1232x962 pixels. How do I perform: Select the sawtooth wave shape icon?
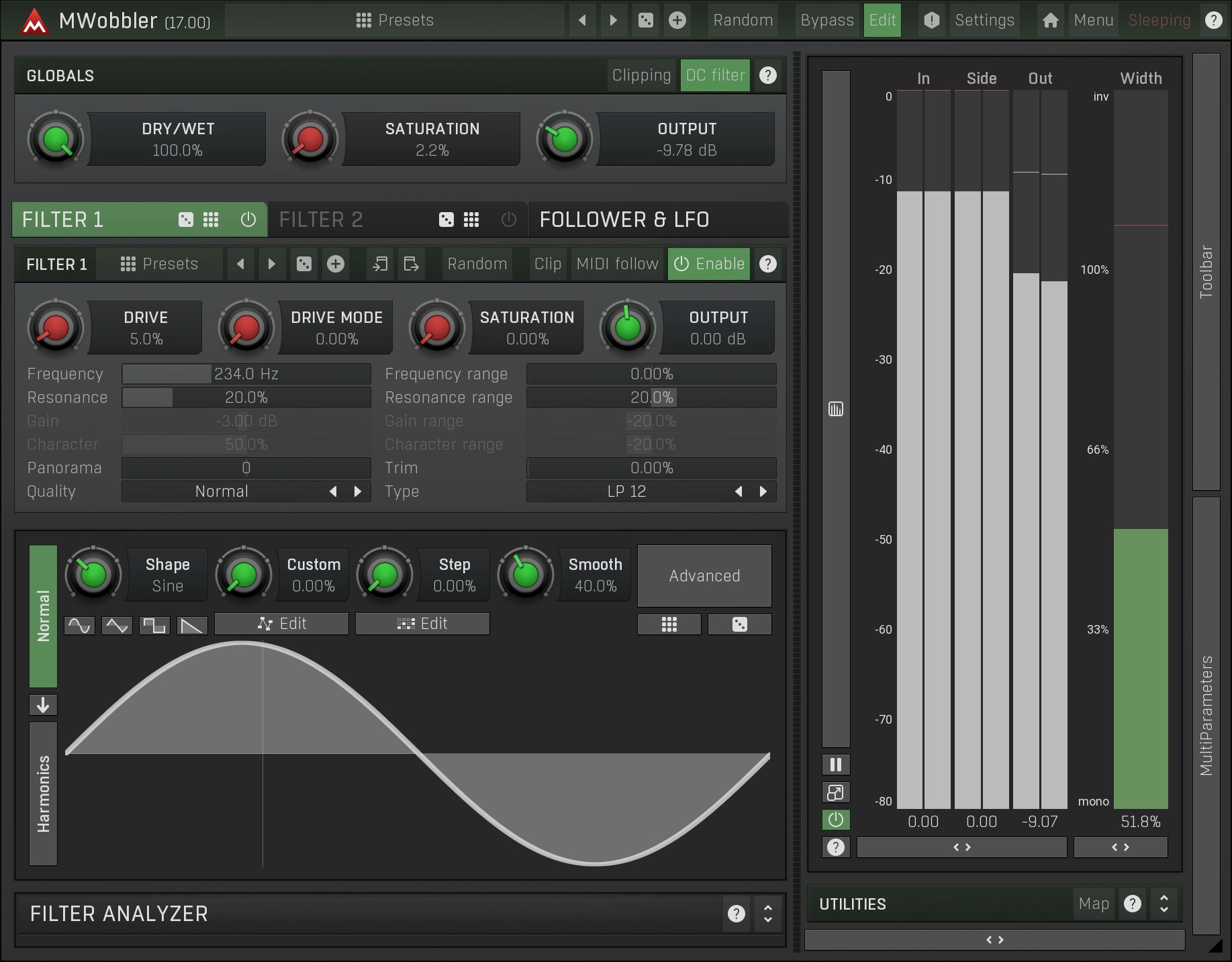192,626
